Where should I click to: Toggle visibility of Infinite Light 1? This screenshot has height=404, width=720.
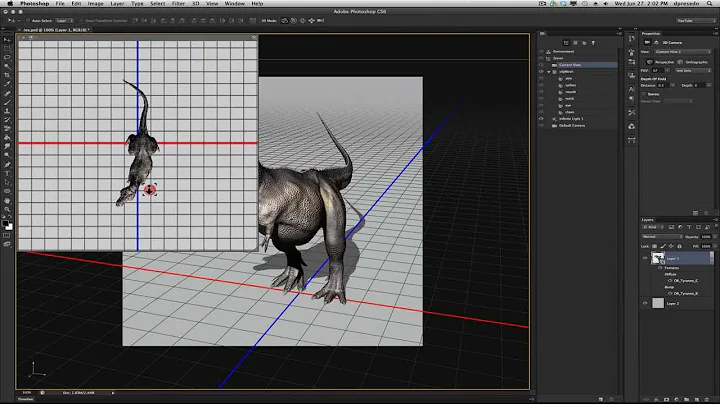point(541,119)
